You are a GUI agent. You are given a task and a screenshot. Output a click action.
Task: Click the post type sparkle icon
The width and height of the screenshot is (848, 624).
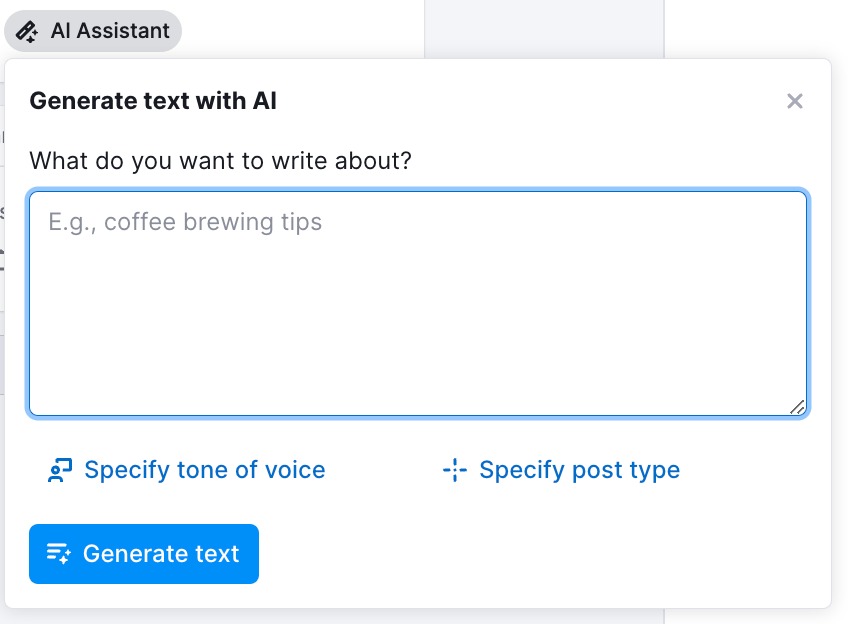[x=455, y=470]
